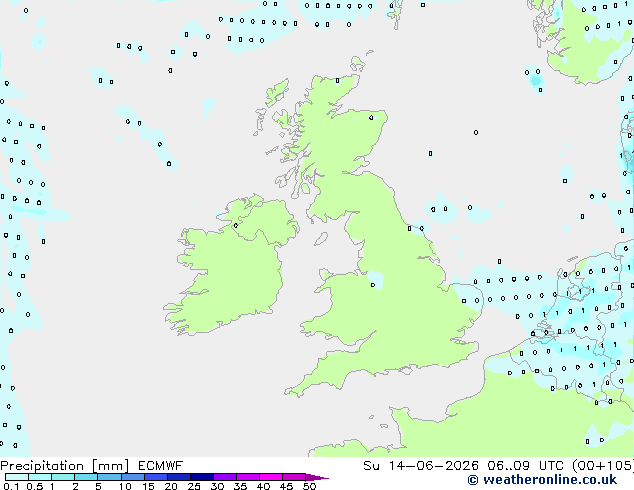Click the "(00+105)" forecast offset text

(603, 466)
